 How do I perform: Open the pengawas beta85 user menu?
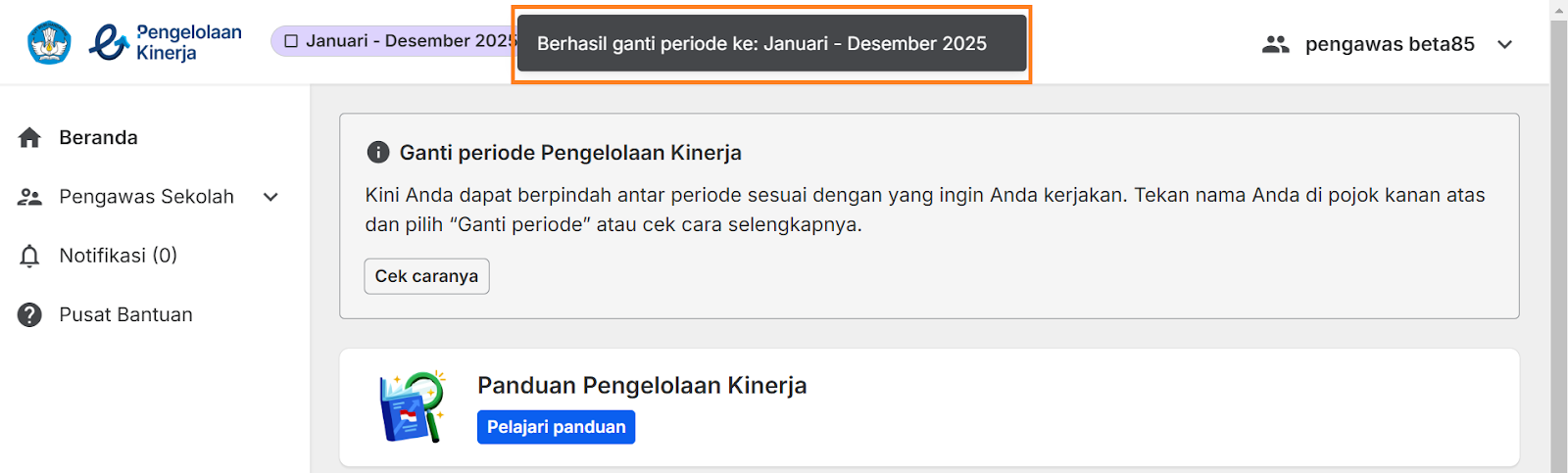(1389, 44)
